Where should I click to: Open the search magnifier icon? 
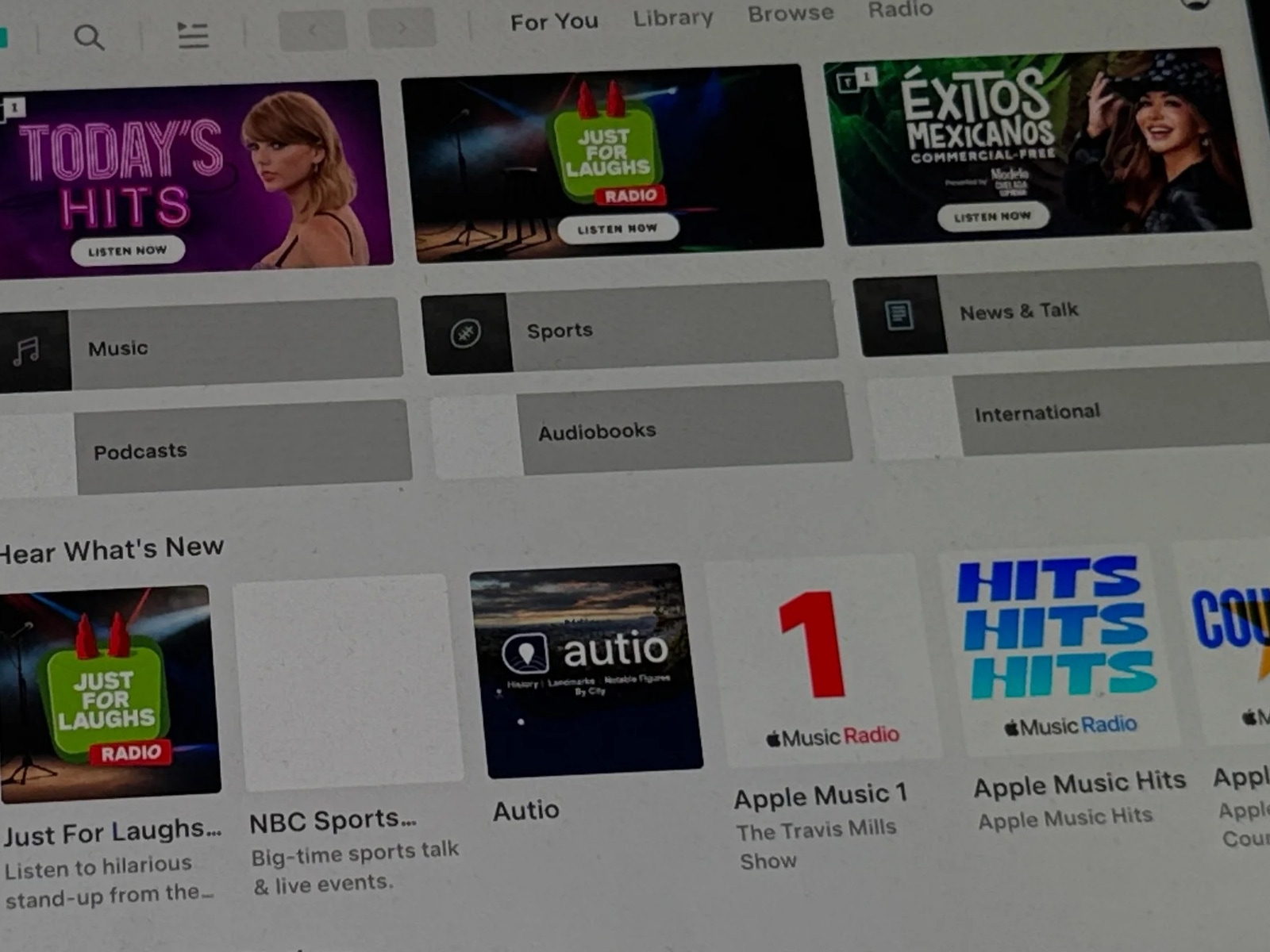89,37
